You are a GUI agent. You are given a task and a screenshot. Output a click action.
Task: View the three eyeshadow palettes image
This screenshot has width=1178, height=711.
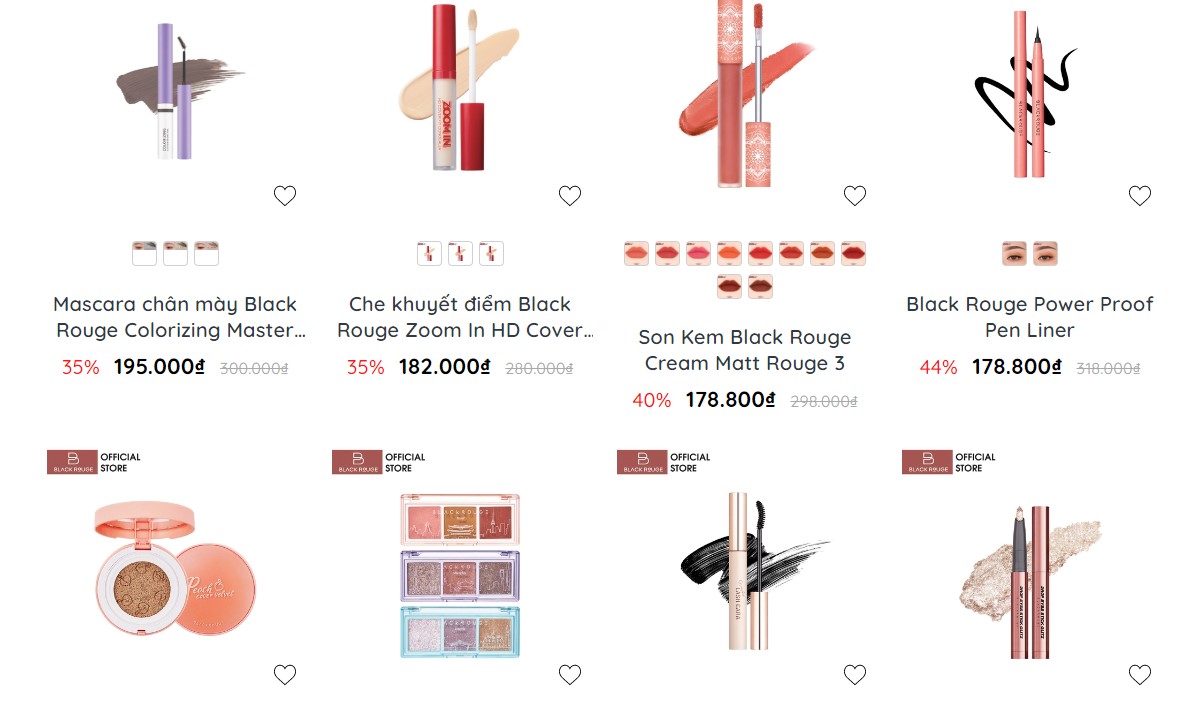(x=460, y=576)
